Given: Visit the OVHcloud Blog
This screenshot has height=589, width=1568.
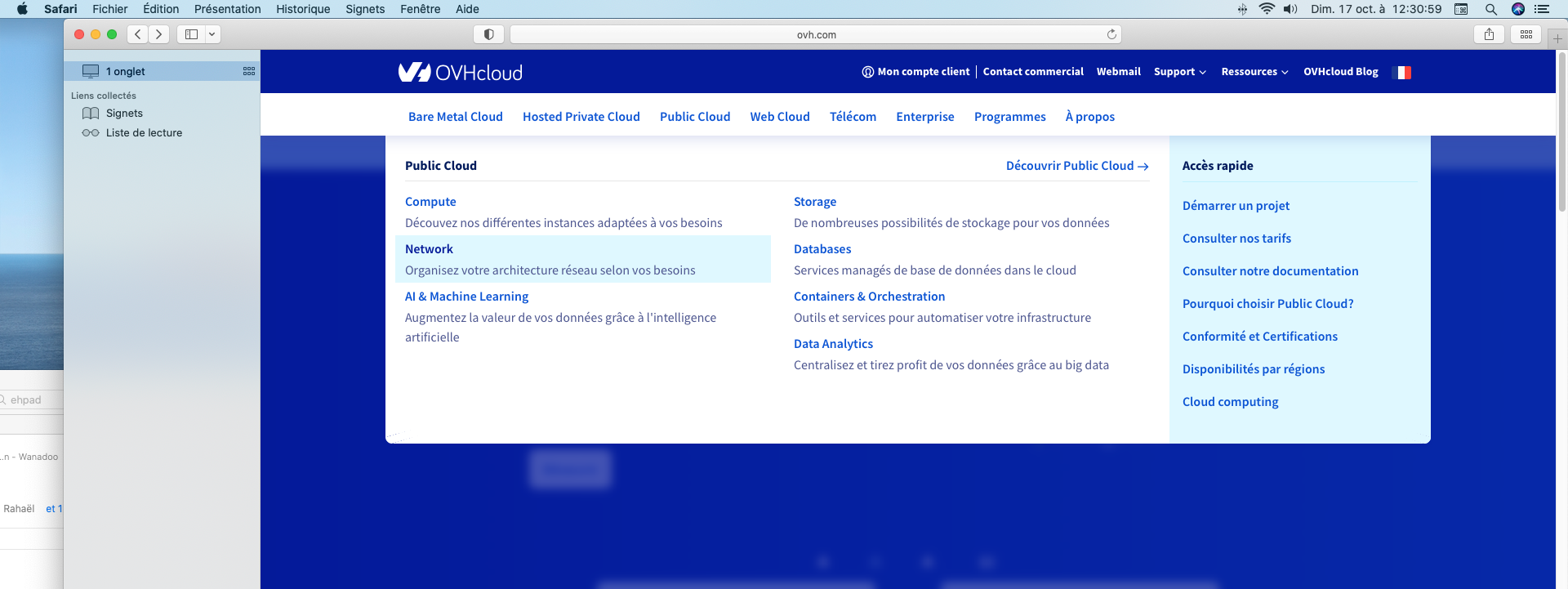Looking at the screenshot, I should click(1340, 72).
